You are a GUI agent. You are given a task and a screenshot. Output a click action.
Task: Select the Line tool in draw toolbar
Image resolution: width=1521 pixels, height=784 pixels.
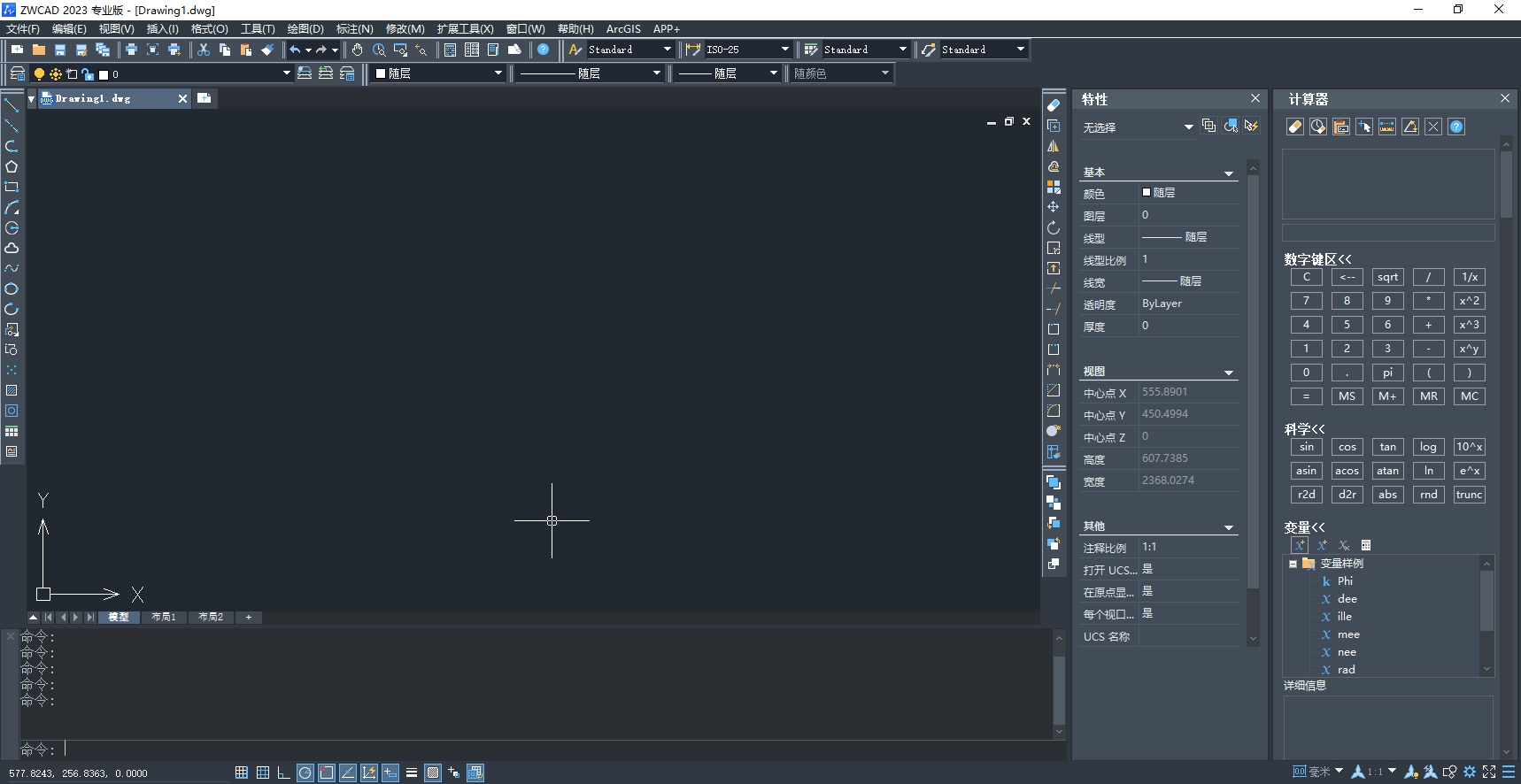(x=12, y=105)
